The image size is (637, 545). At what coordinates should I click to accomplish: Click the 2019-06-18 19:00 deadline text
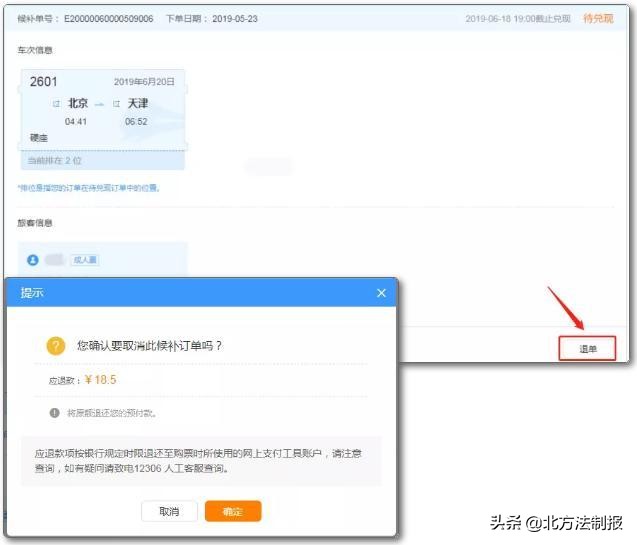click(x=518, y=19)
